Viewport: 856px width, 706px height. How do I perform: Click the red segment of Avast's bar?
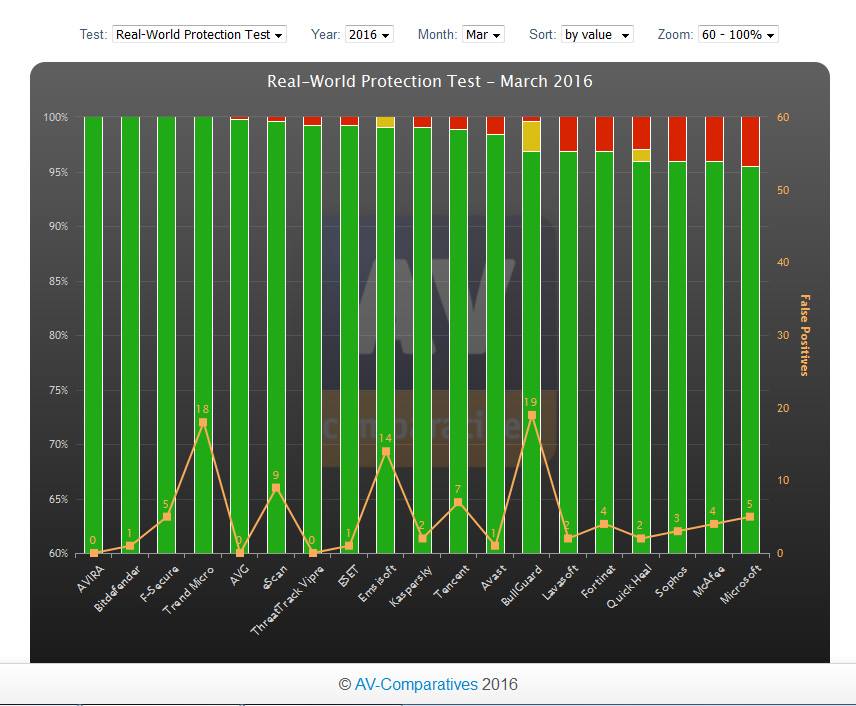point(495,126)
